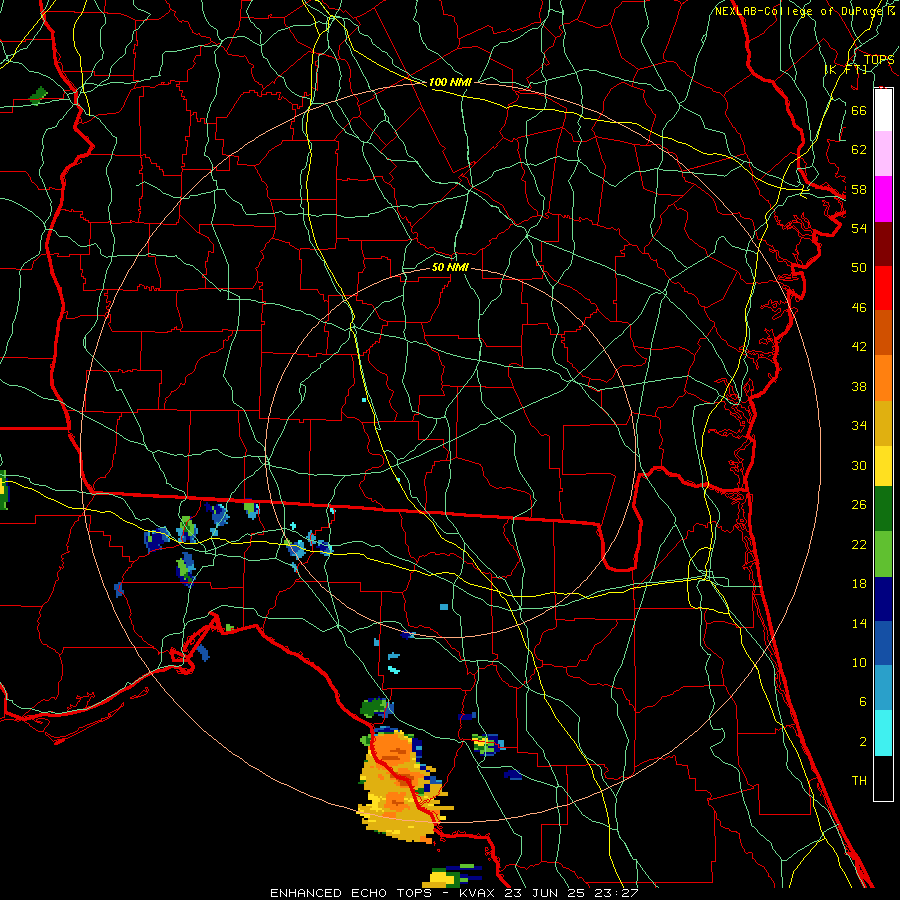900x900 pixels.
Task: Click the legend value '42'
Action: tap(859, 347)
